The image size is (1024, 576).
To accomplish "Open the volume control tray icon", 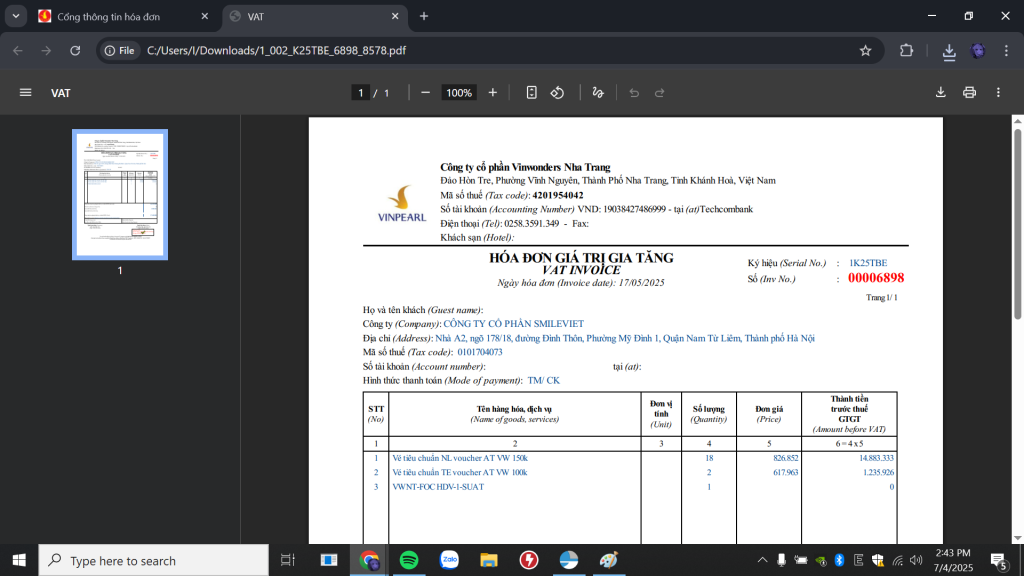I will 916,560.
